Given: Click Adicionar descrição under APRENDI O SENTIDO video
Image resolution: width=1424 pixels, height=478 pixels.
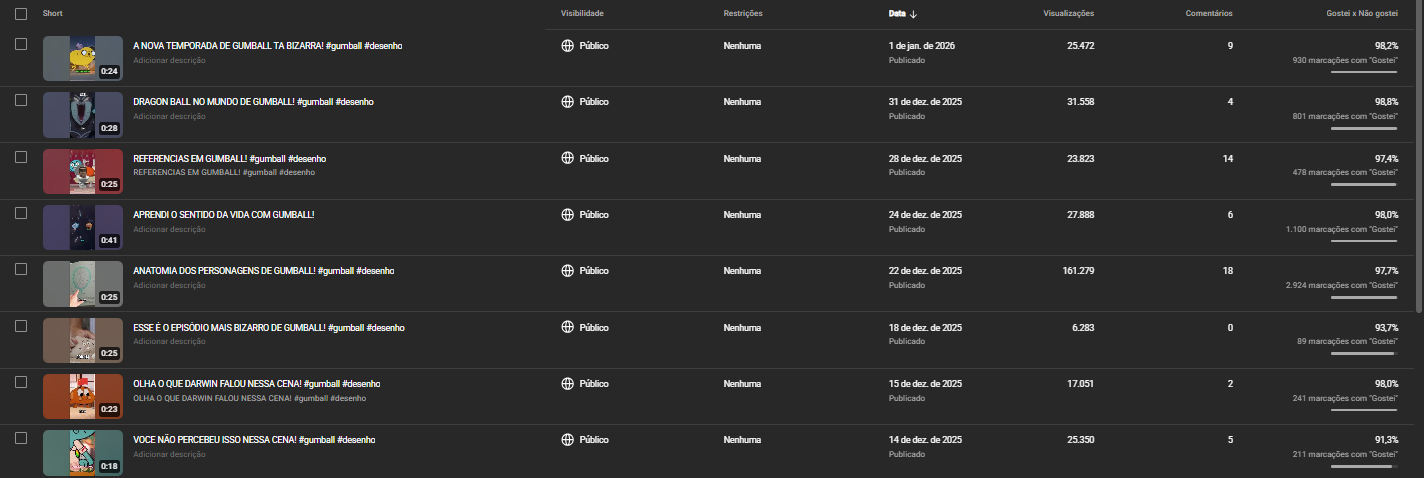Looking at the screenshot, I should click(x=169, y=229).
